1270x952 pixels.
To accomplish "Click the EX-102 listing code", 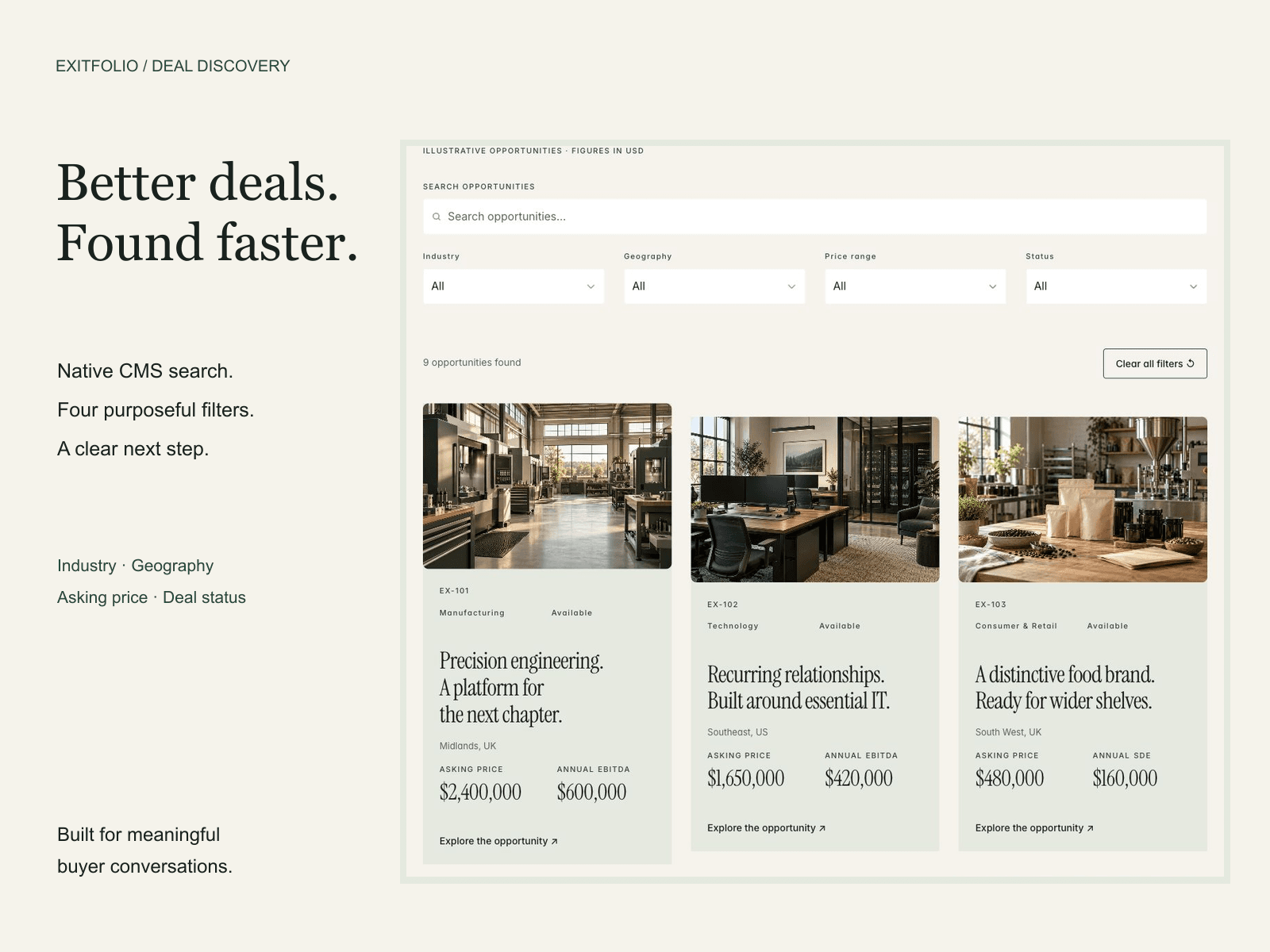I will (722, 605).
